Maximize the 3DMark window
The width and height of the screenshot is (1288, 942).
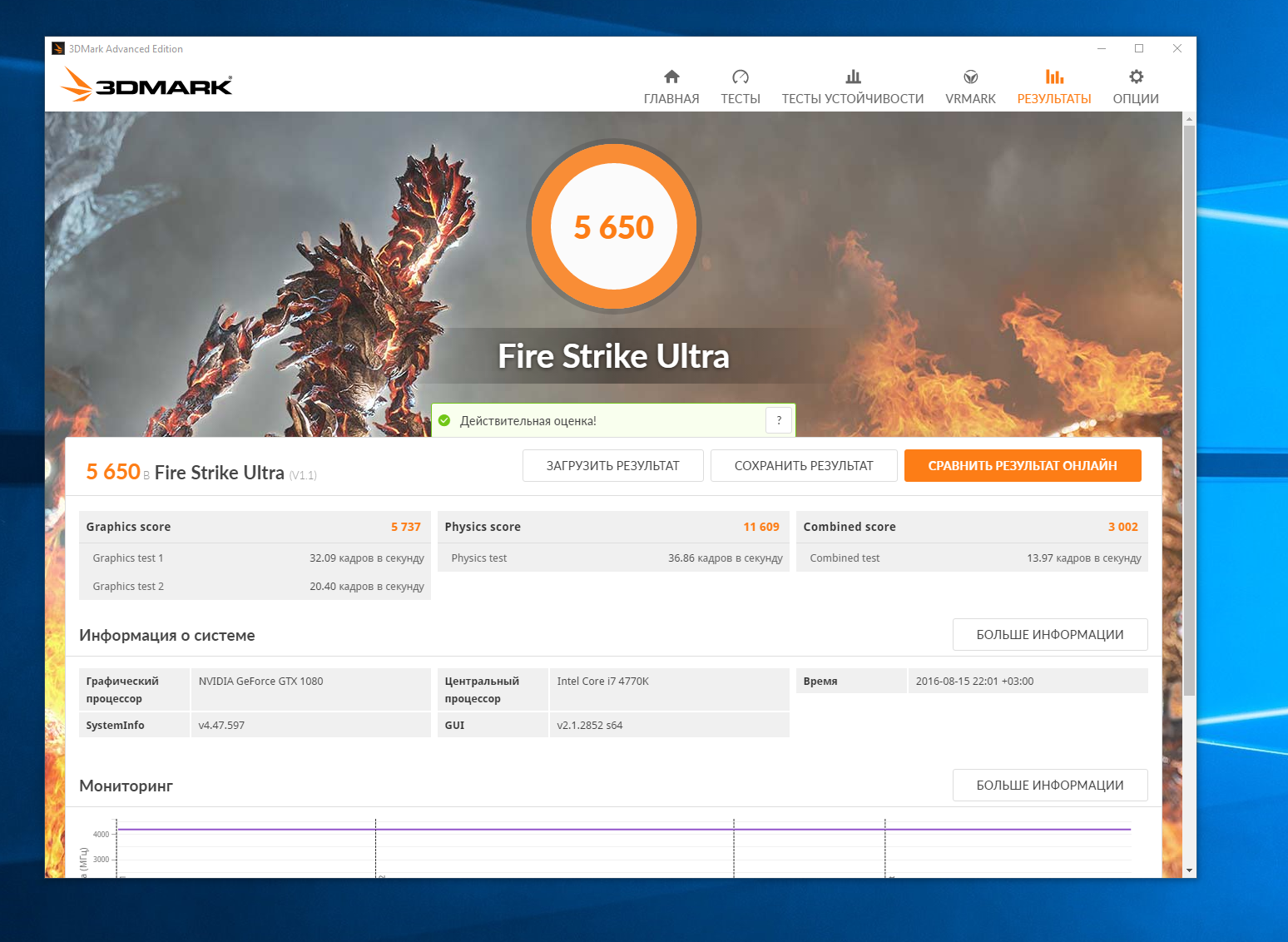click(1139, 48)
